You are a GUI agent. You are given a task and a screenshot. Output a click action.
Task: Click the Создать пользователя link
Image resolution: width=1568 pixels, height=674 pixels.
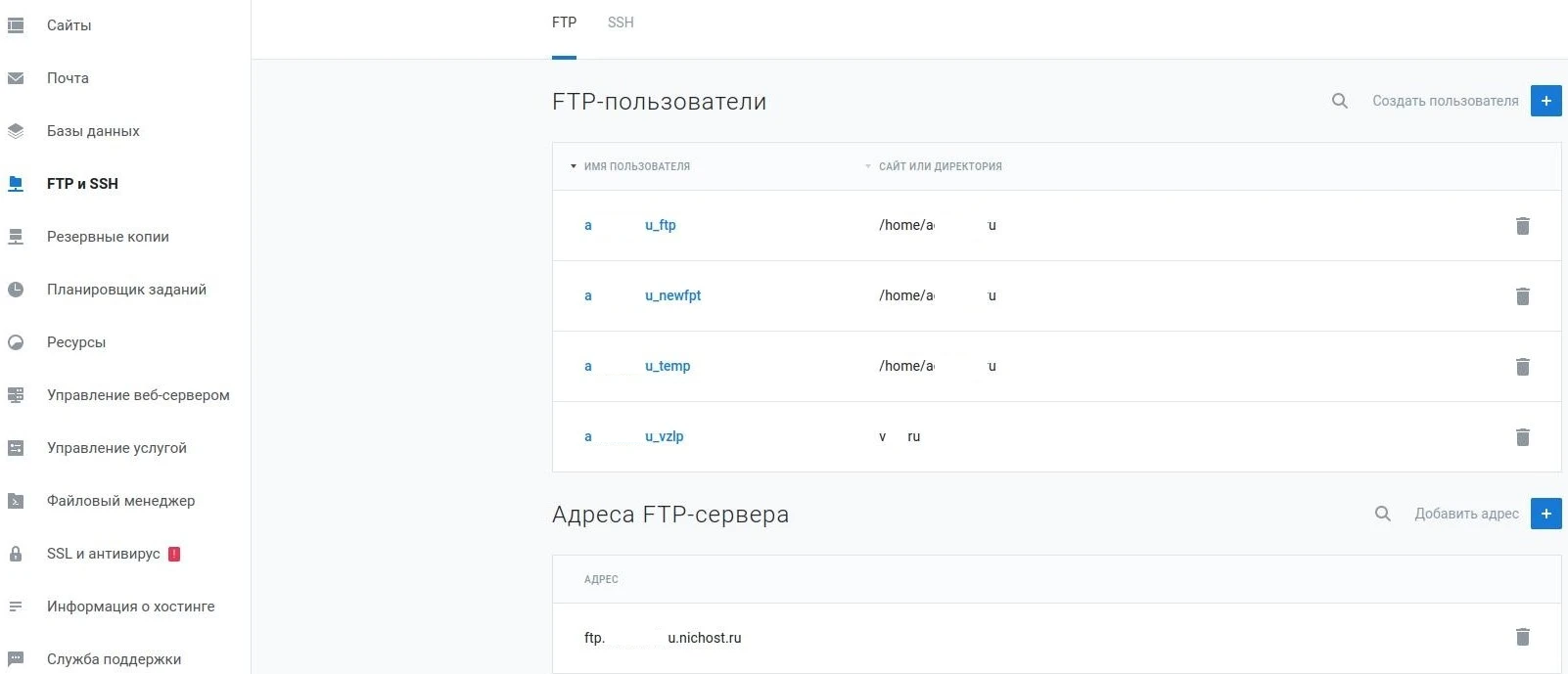coord(1446,101)
